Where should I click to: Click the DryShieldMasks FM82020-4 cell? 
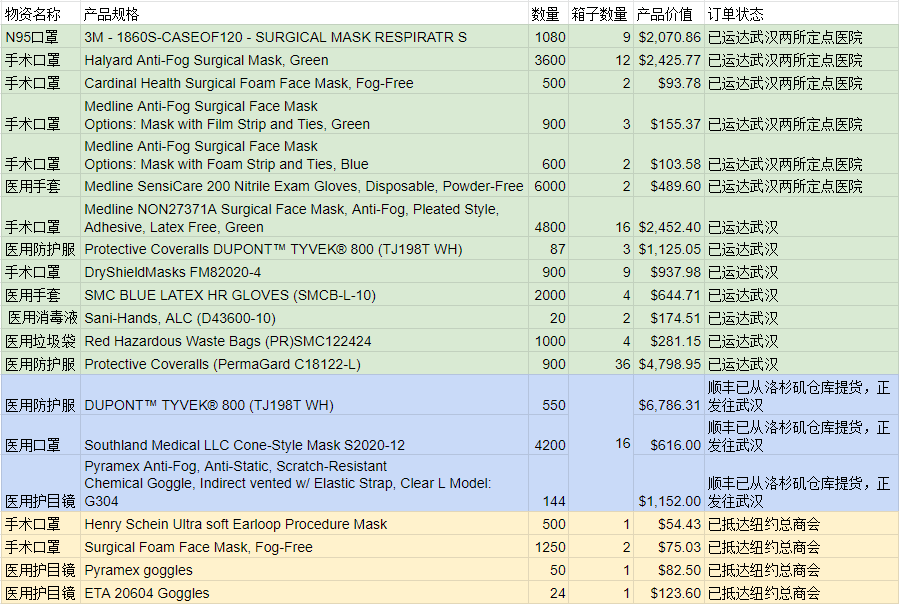click(x=304, y=272)
